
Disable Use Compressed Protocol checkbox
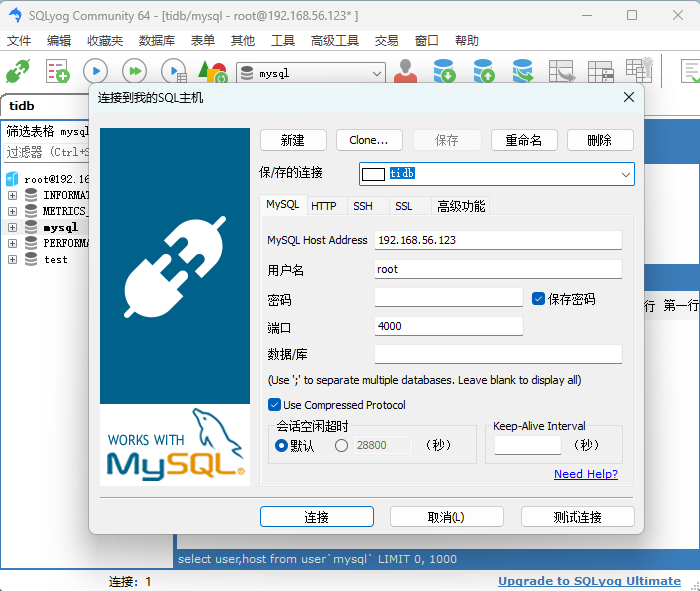point(274,405)
